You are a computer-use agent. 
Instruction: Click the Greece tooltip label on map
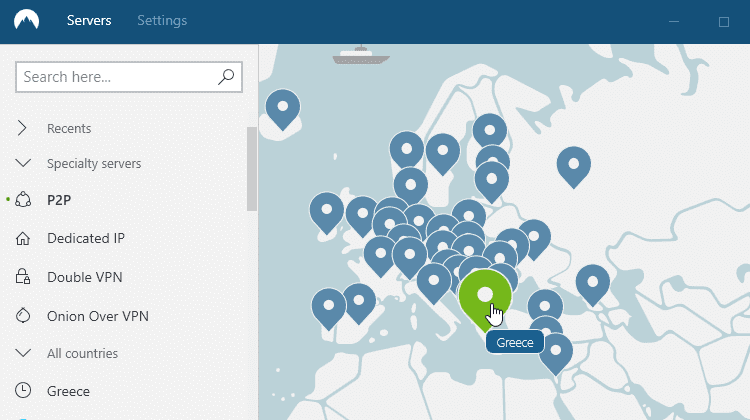click(515, 343)
